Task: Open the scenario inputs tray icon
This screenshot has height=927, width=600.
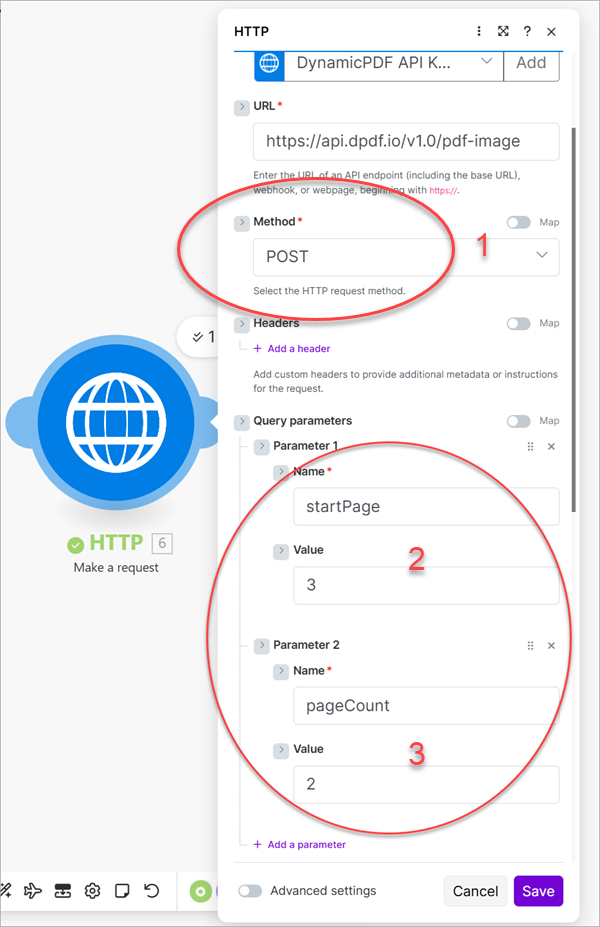Action: tap(63, 890)
